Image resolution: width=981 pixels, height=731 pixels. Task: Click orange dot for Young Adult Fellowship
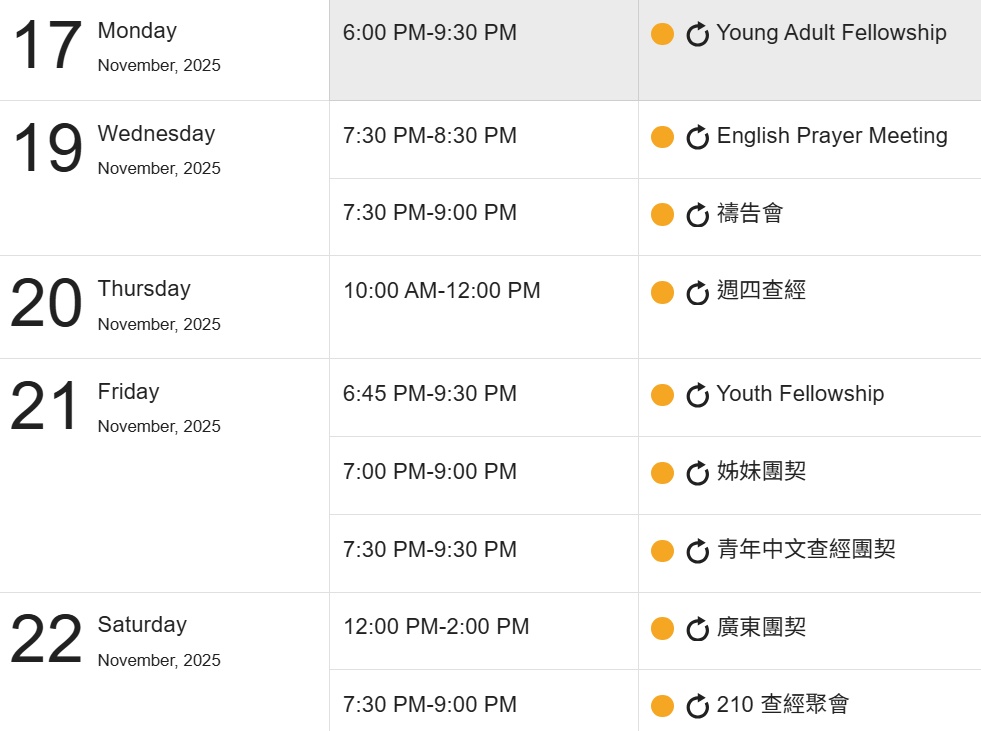click(662, 34)
